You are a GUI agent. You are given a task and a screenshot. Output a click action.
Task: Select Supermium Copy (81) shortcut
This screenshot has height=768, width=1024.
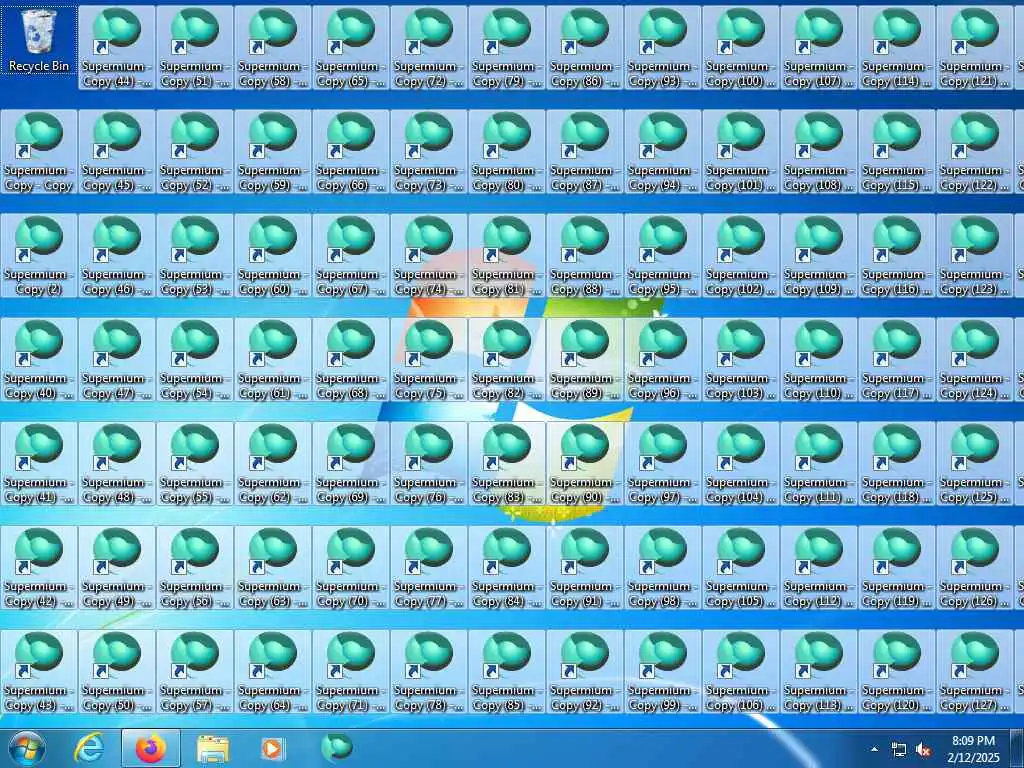[507, 255]
